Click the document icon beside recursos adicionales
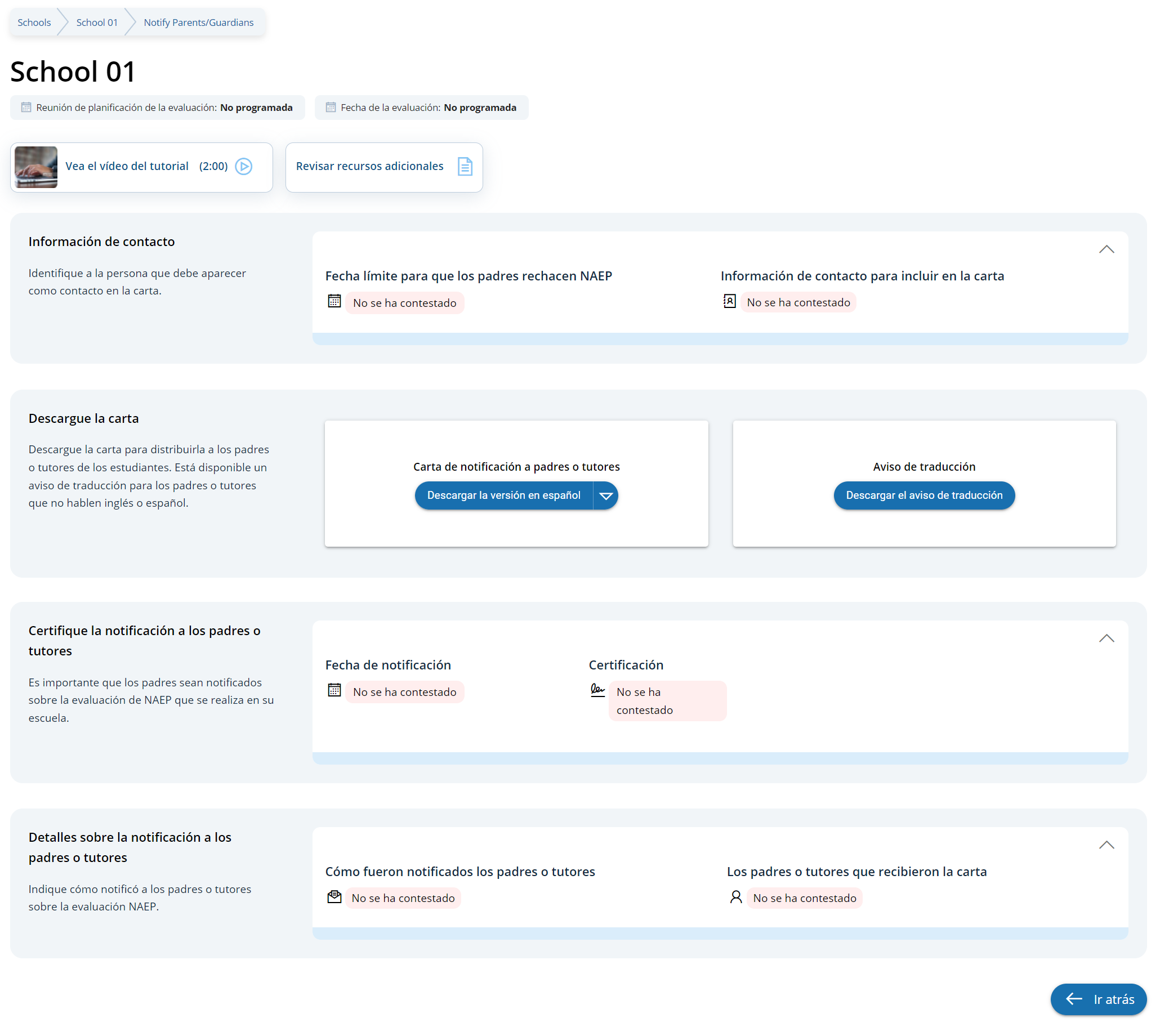 point(465,166)
